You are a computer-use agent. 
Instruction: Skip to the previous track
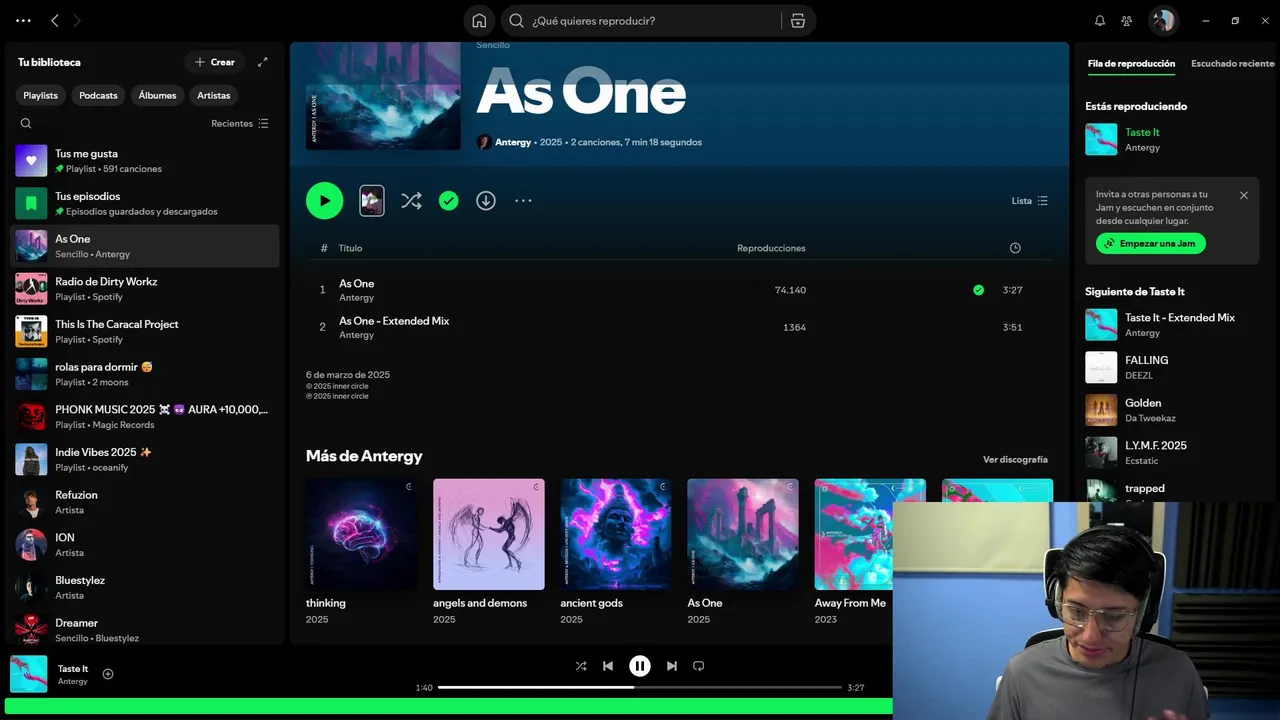coord(608,666)
